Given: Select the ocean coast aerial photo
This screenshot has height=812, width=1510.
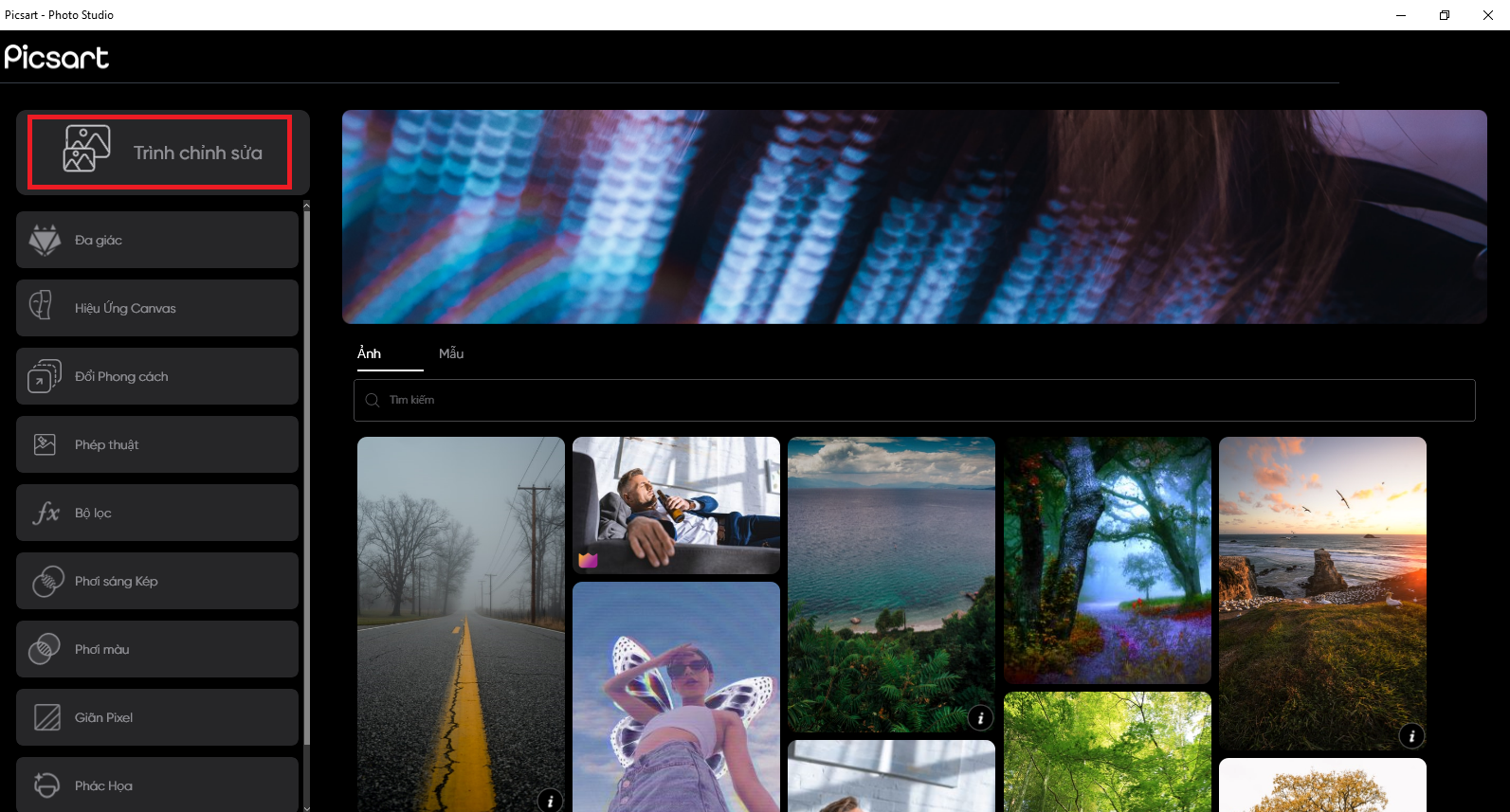Looking at the screenshot, I should click(x=891, y=585).
